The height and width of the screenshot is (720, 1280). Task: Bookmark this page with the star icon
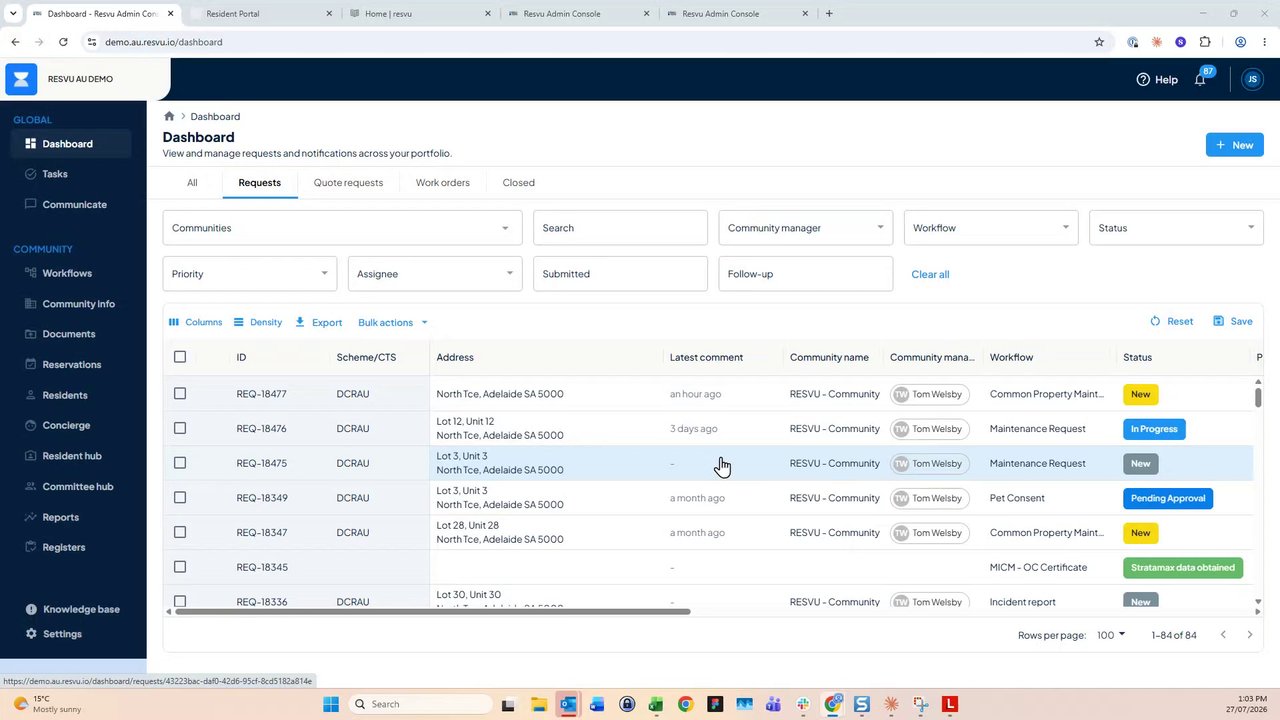point(1099,42)
